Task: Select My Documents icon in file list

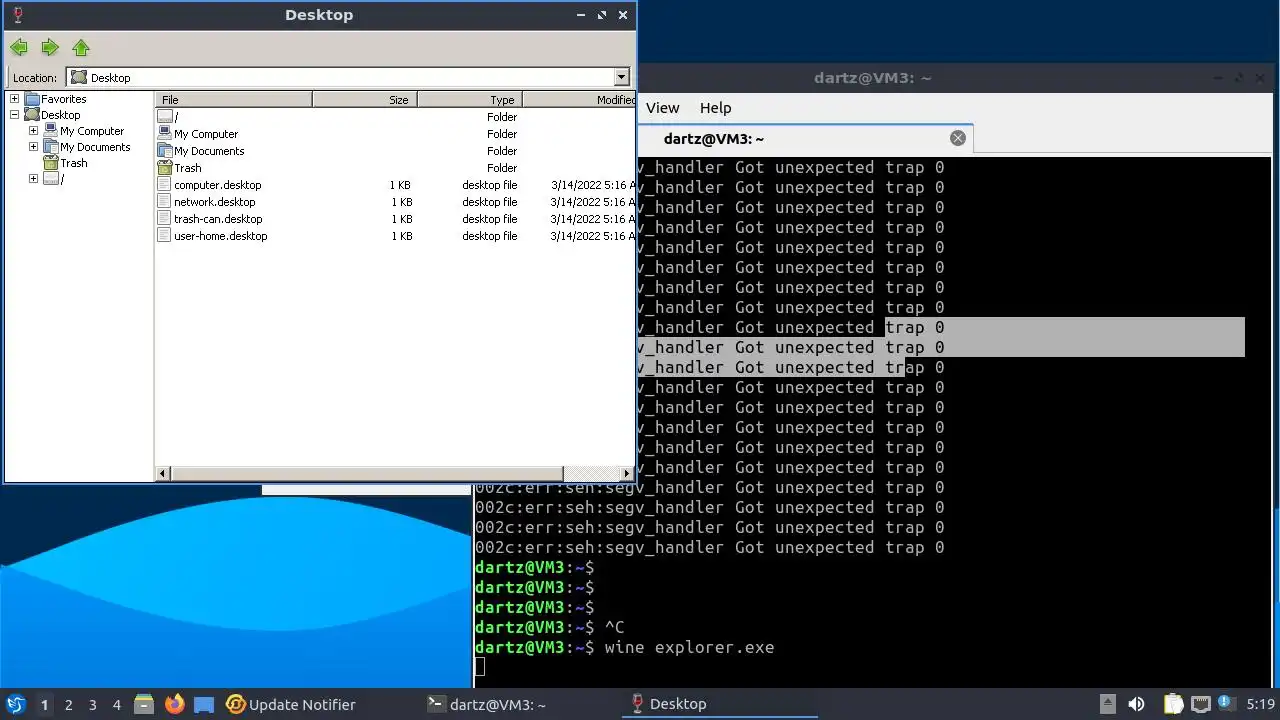Action: click(165, 150)
